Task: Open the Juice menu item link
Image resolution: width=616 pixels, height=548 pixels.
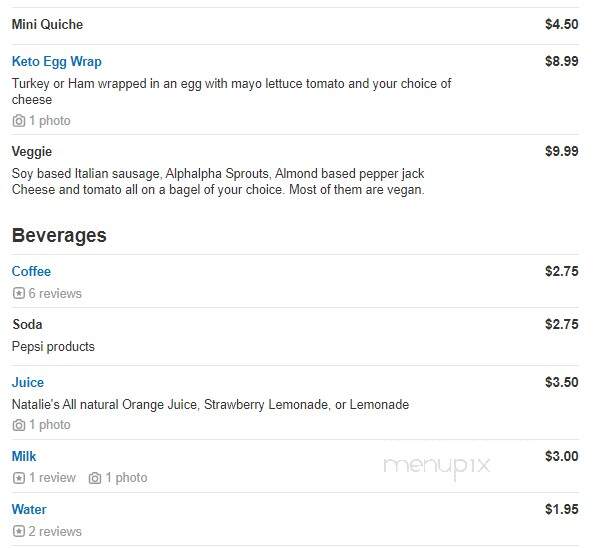Action: [x=28, y=382]
